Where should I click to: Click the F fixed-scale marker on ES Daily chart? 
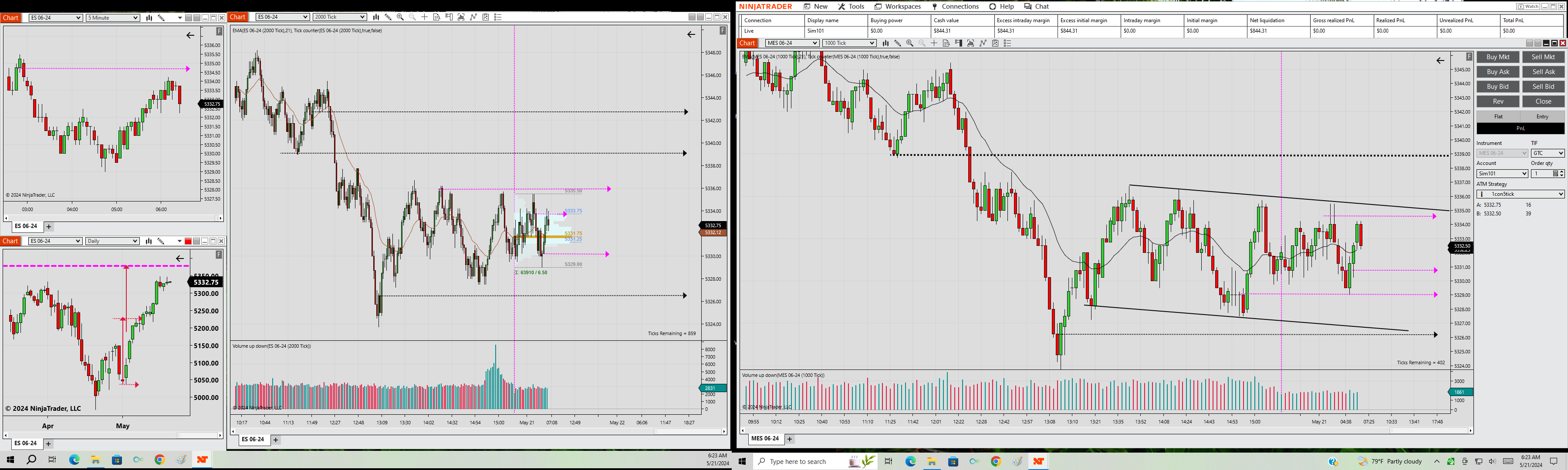click(x=219, y=255)
